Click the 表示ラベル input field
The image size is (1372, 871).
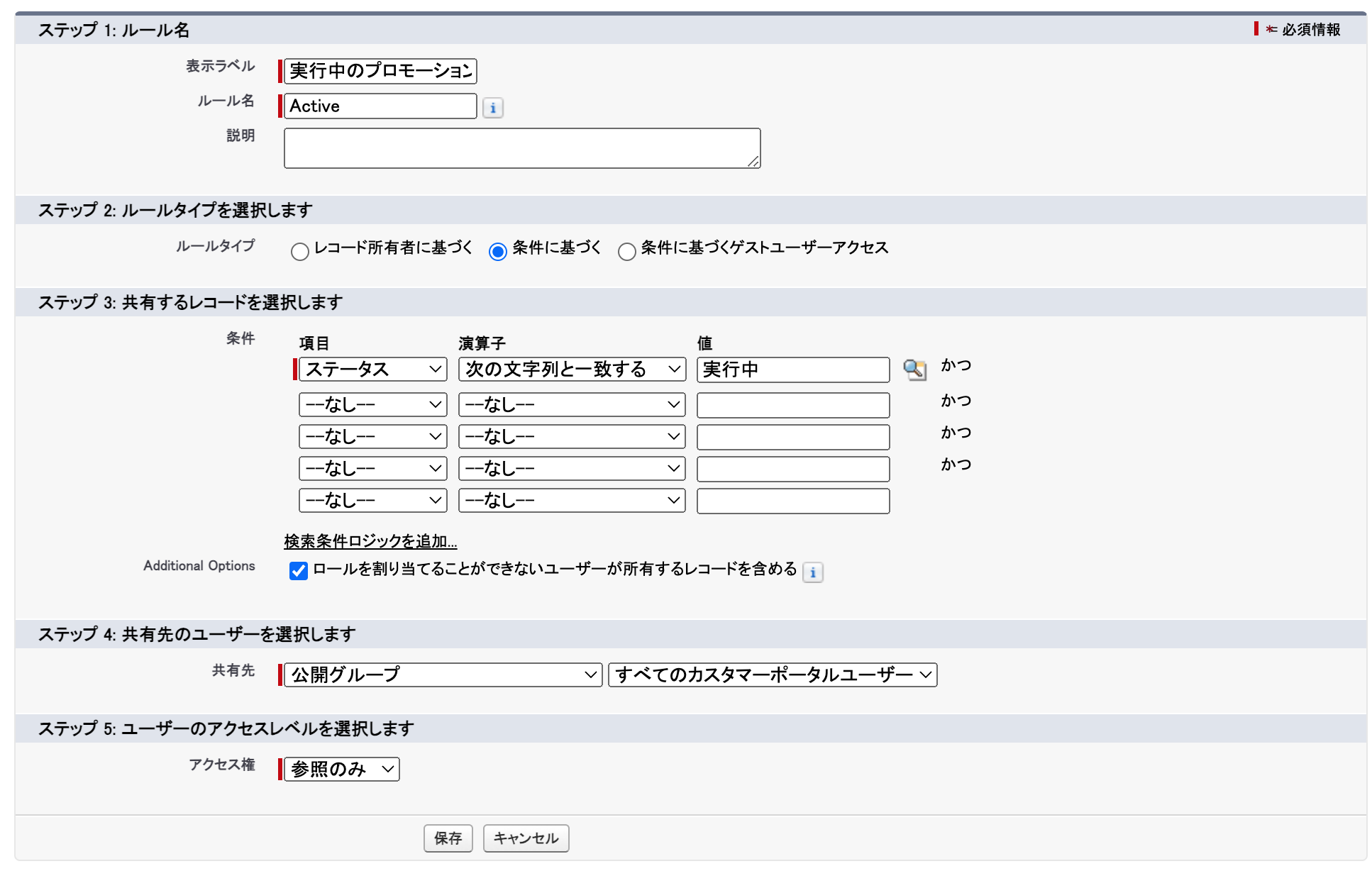click(x=380, y=71)
